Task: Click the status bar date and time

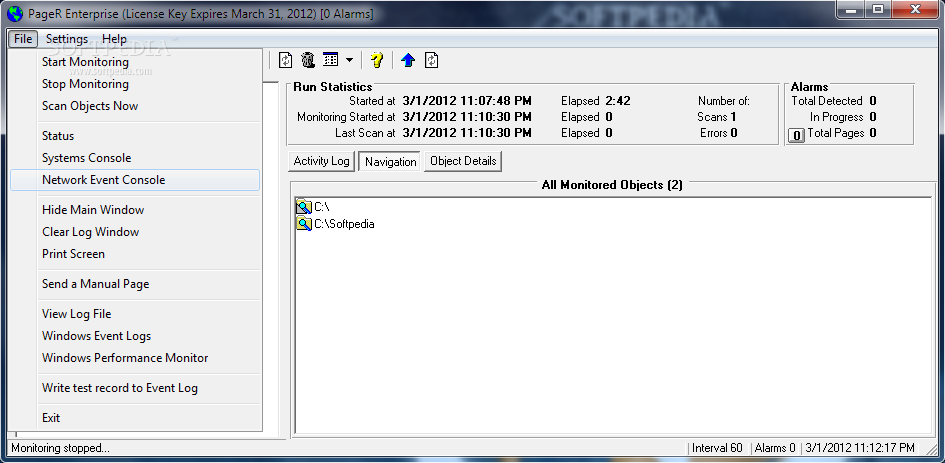Action: [x=860, y=448]
